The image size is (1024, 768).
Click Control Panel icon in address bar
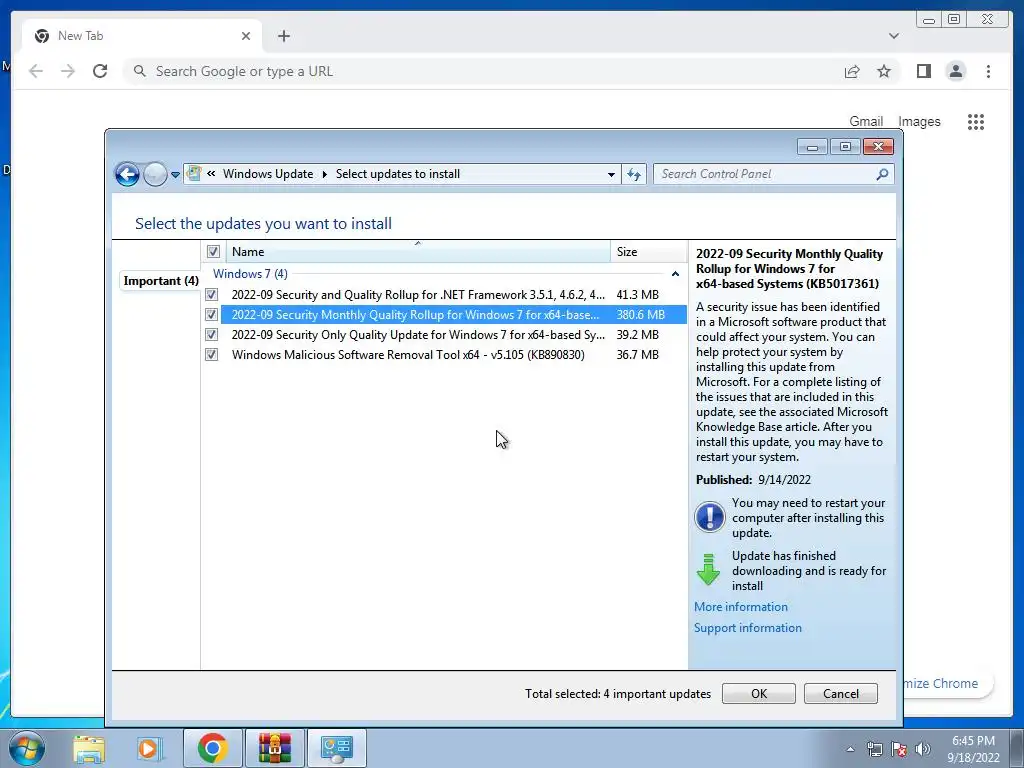(194, 174)
